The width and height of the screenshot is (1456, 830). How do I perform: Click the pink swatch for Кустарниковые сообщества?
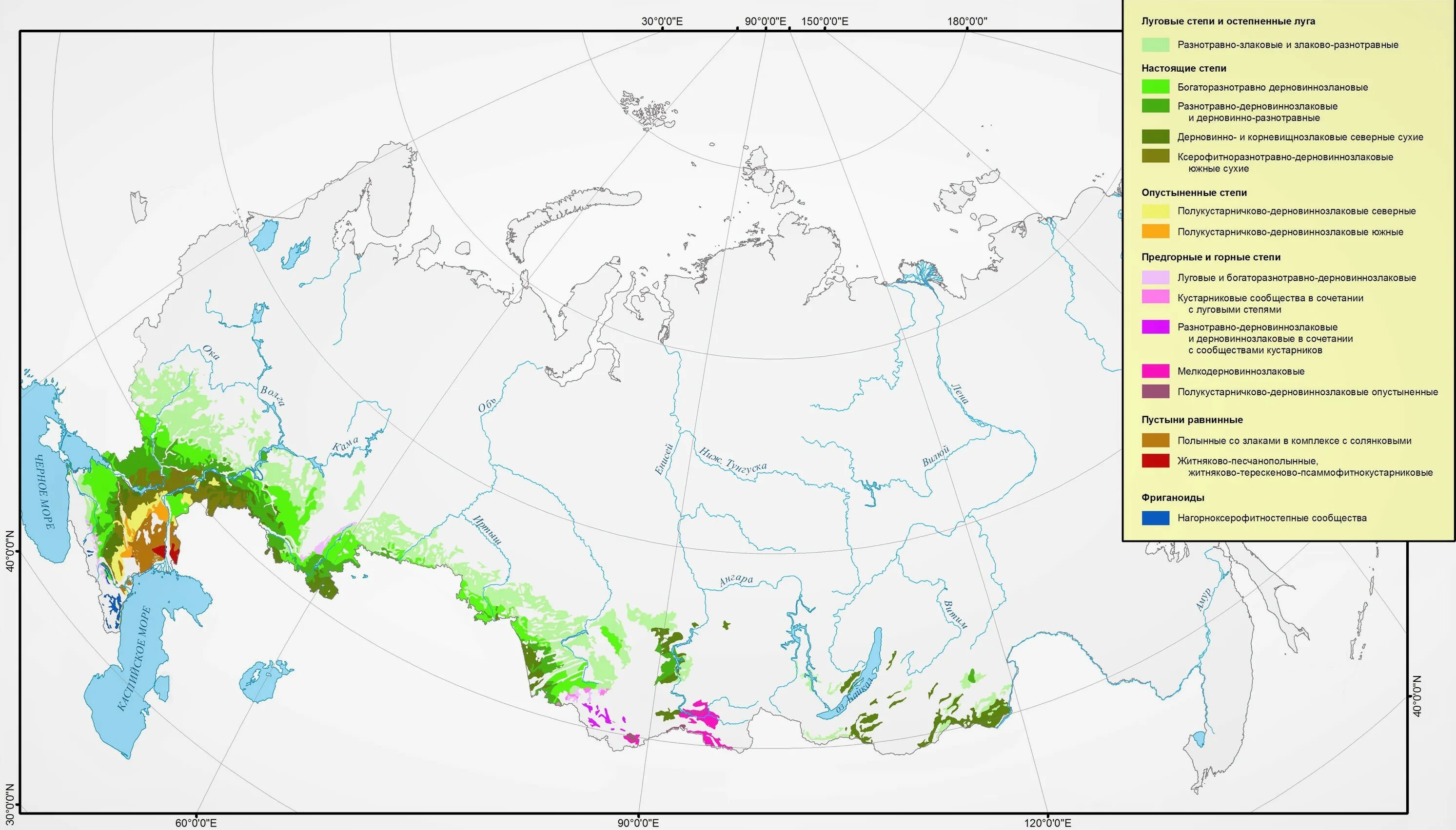coord(1156,297)
